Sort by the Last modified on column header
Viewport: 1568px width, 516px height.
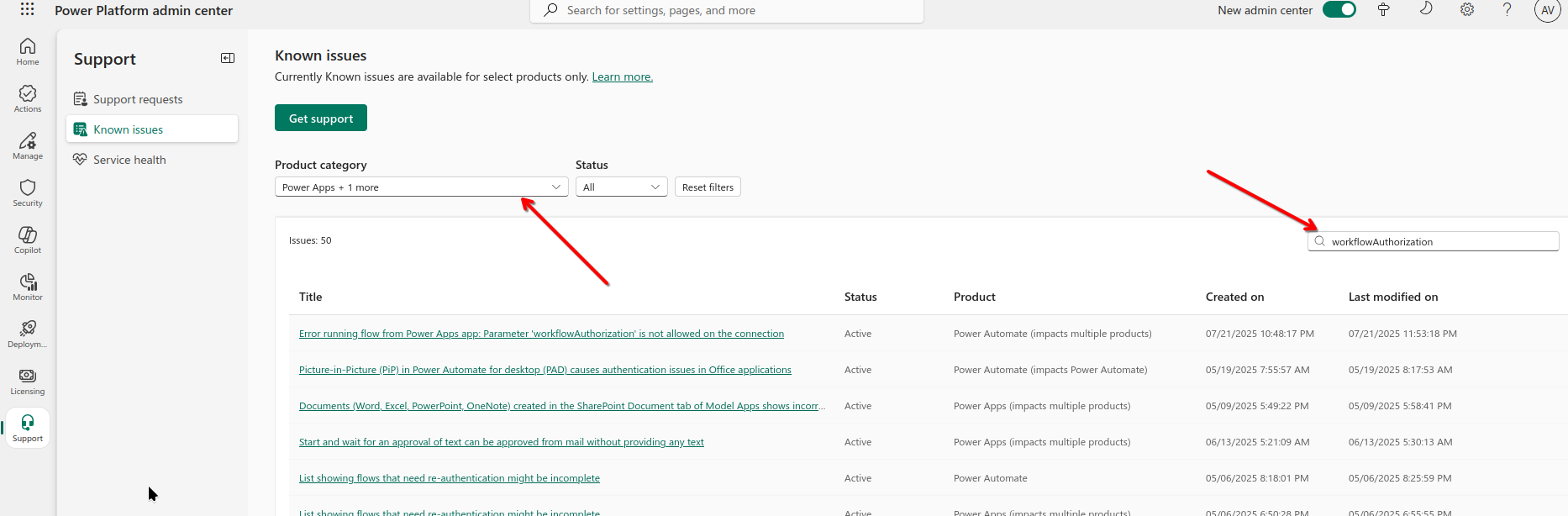coord(1393,297)
